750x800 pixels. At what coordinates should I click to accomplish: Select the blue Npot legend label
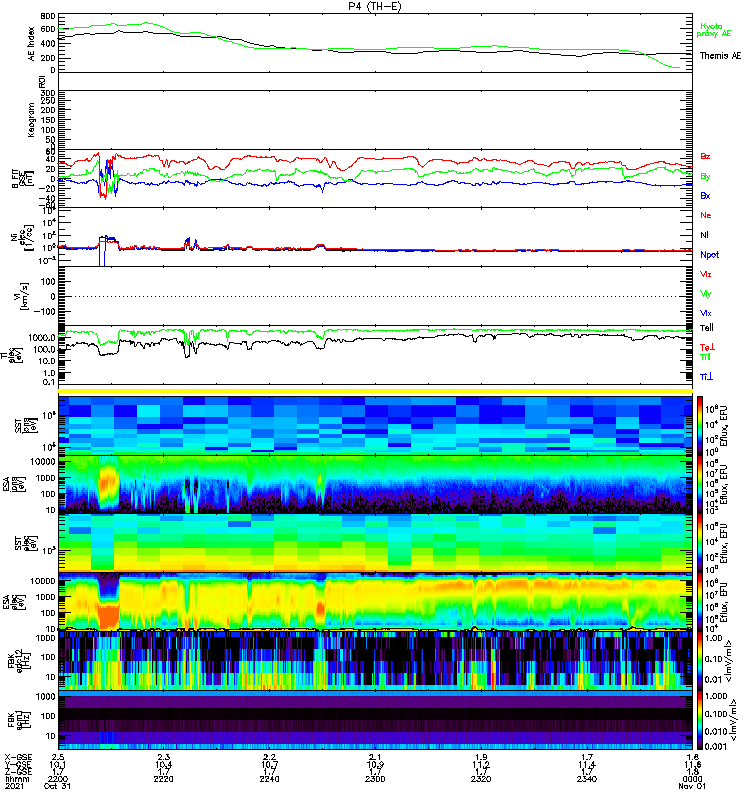[709, 255]
